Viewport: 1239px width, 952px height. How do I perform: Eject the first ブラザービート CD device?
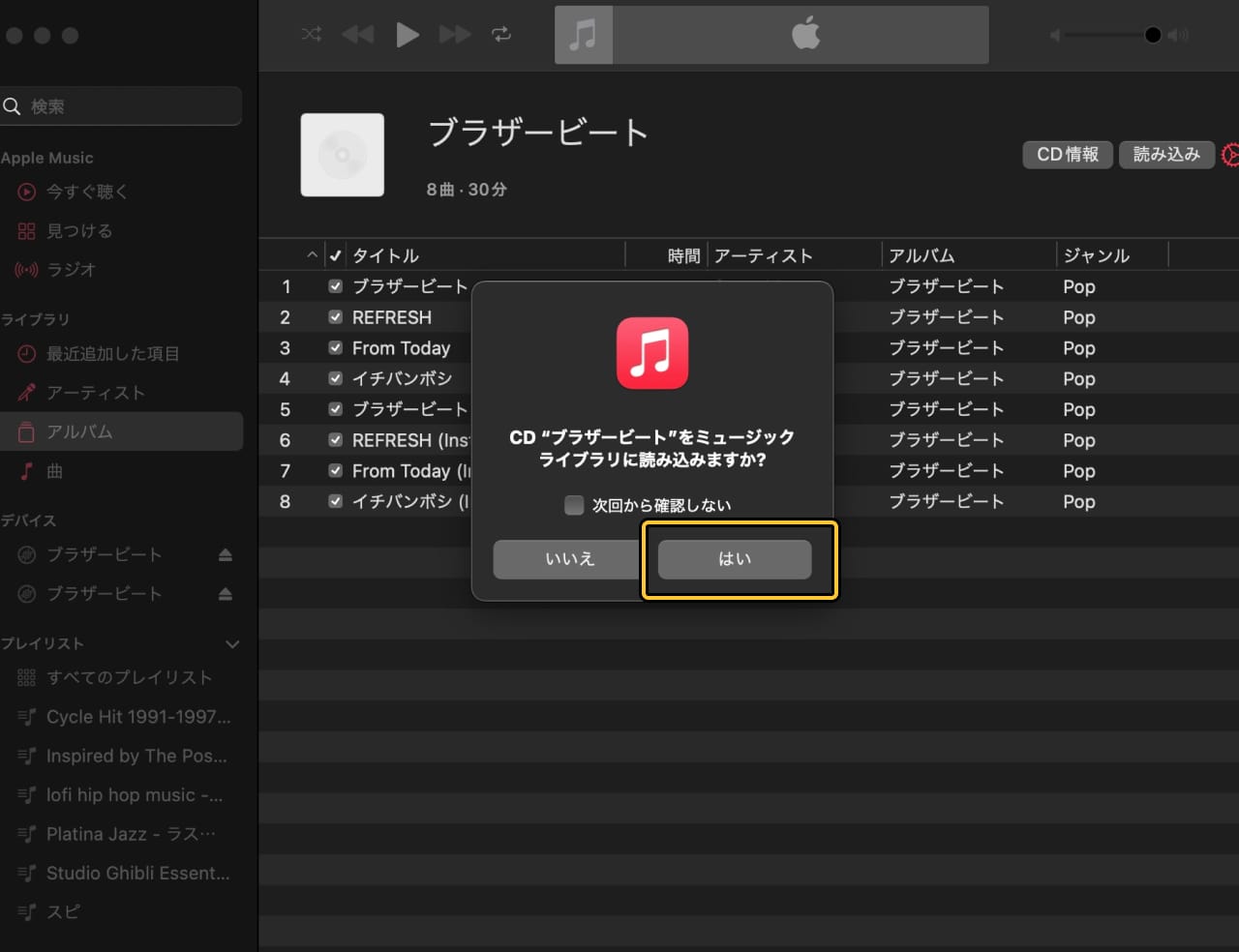pyautogui.click(x=226, y=554)
